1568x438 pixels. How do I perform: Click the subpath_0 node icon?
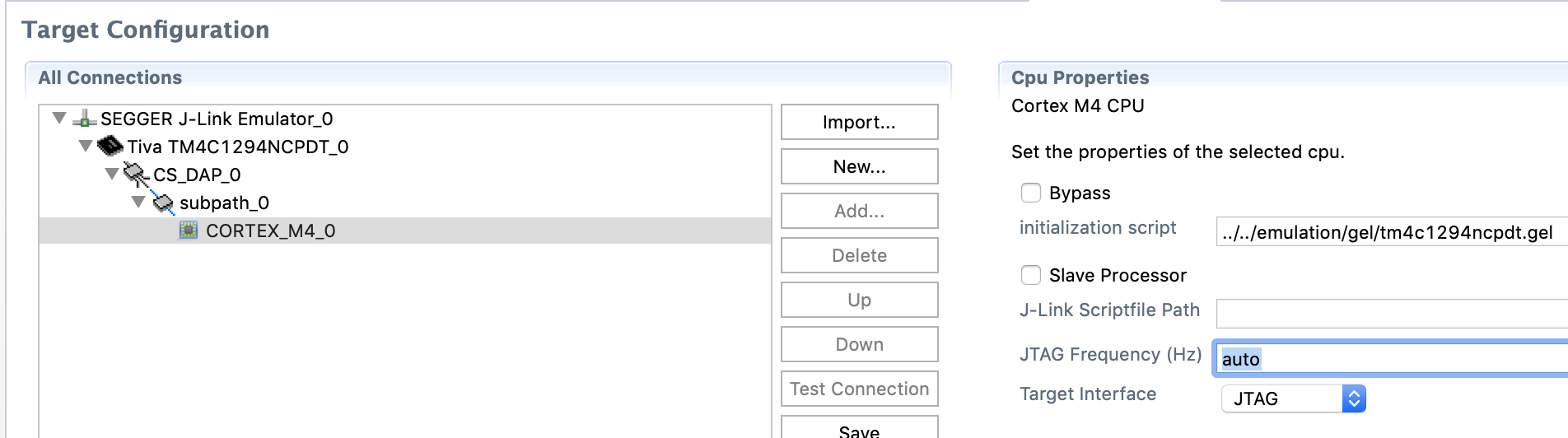[x=163, y=203]
